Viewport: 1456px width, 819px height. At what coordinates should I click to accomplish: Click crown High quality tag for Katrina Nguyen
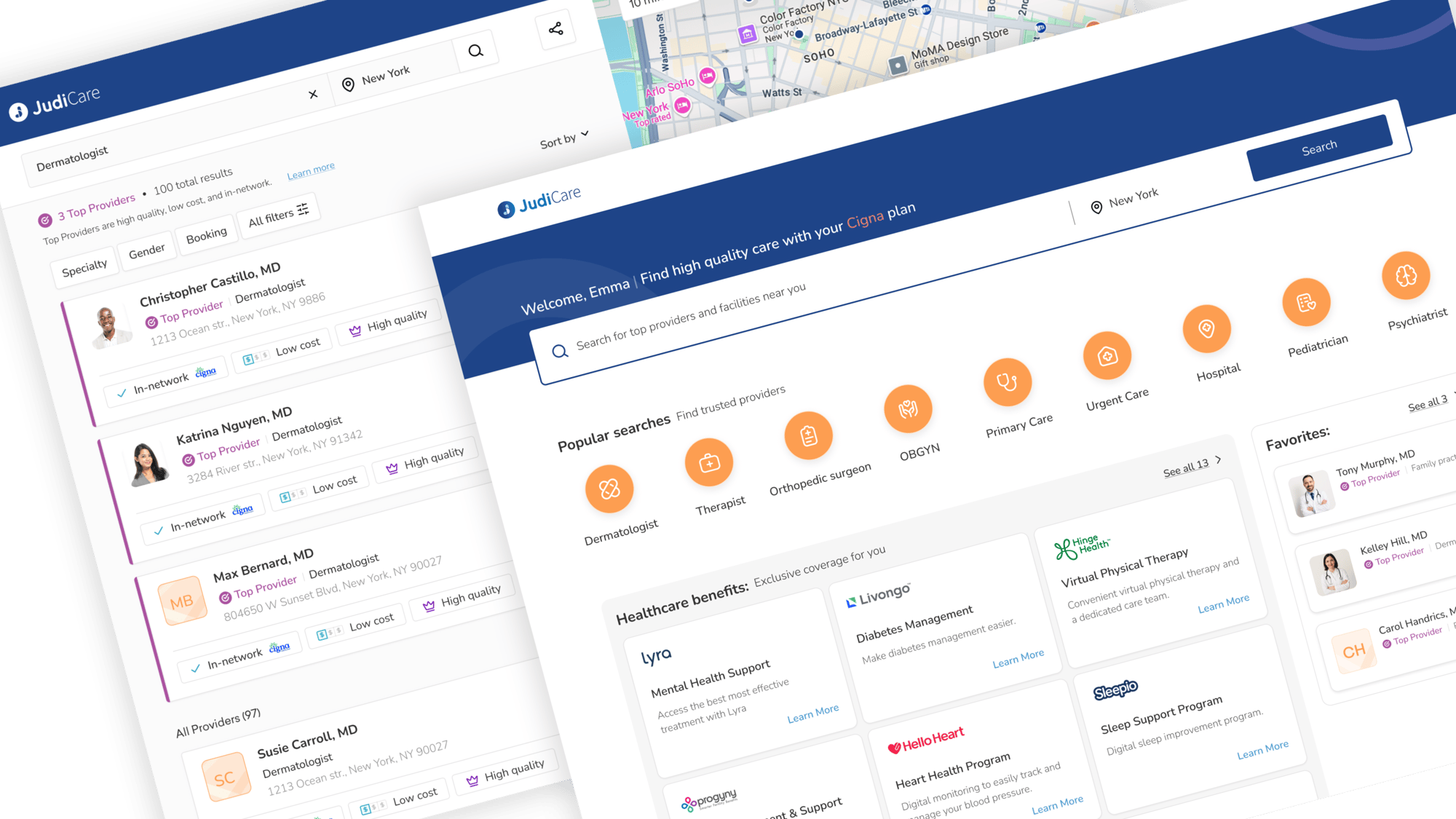[x=425, y=460]
